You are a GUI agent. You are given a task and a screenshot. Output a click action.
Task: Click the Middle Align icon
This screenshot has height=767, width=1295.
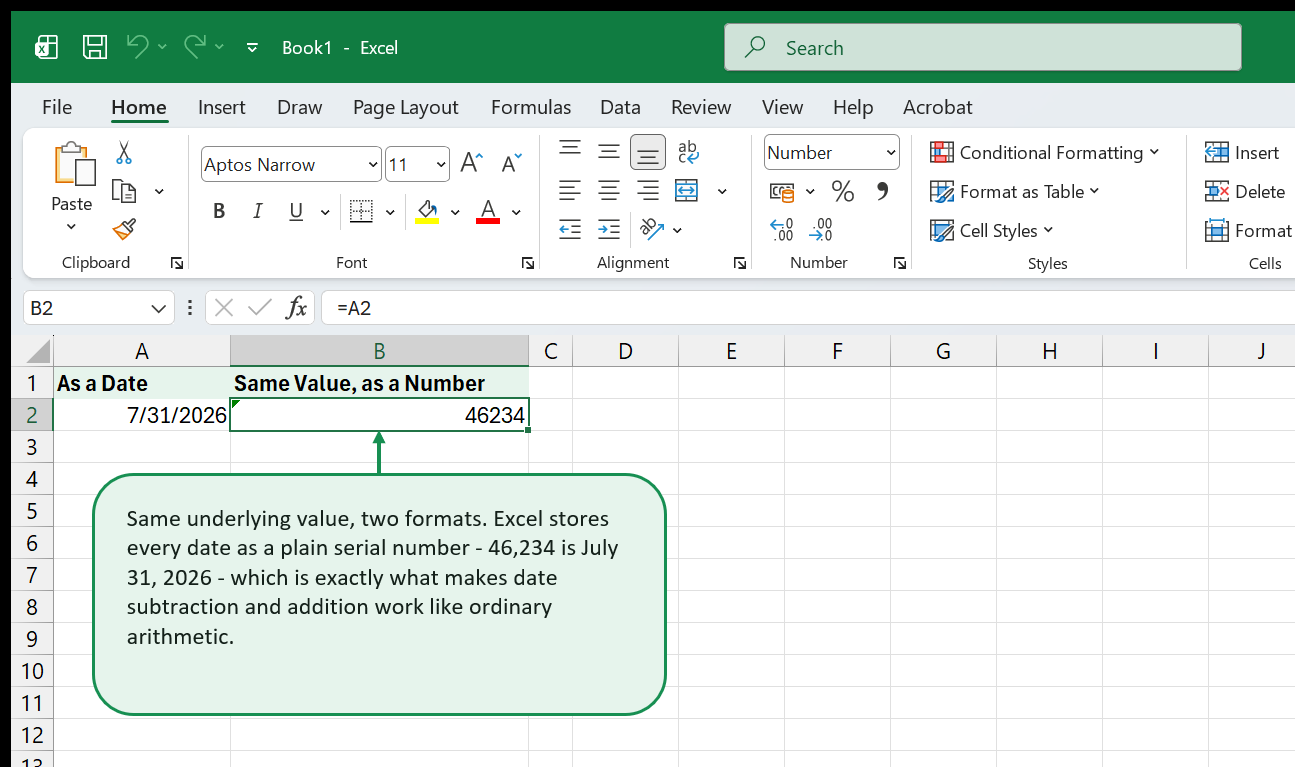click(x=609, y=152)
